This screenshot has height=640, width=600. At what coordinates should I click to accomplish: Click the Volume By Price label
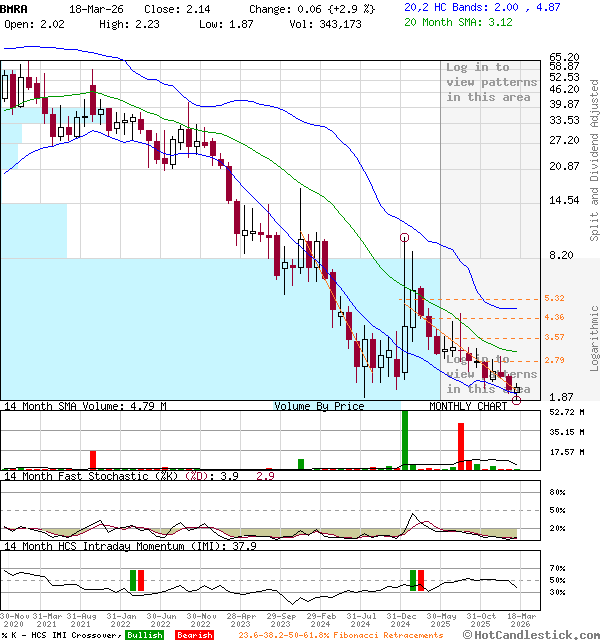pyautogui.click(x=320, y=406)
